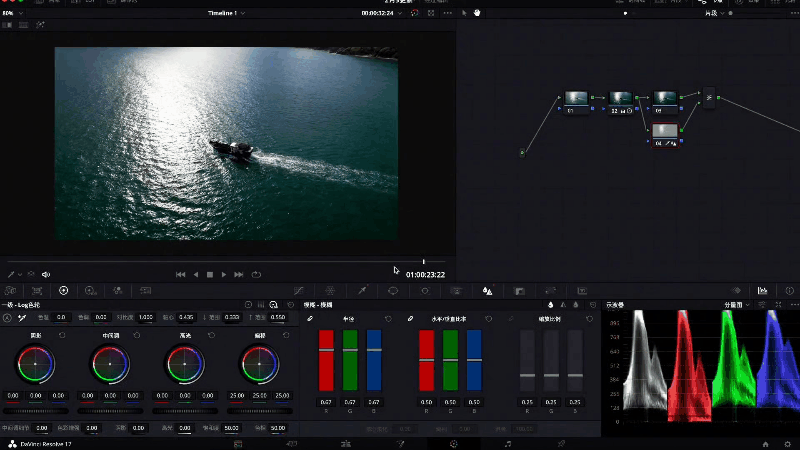Toggle split screen viewer mode
Viewport: 800px width, 450px height.
click(23, 25)
